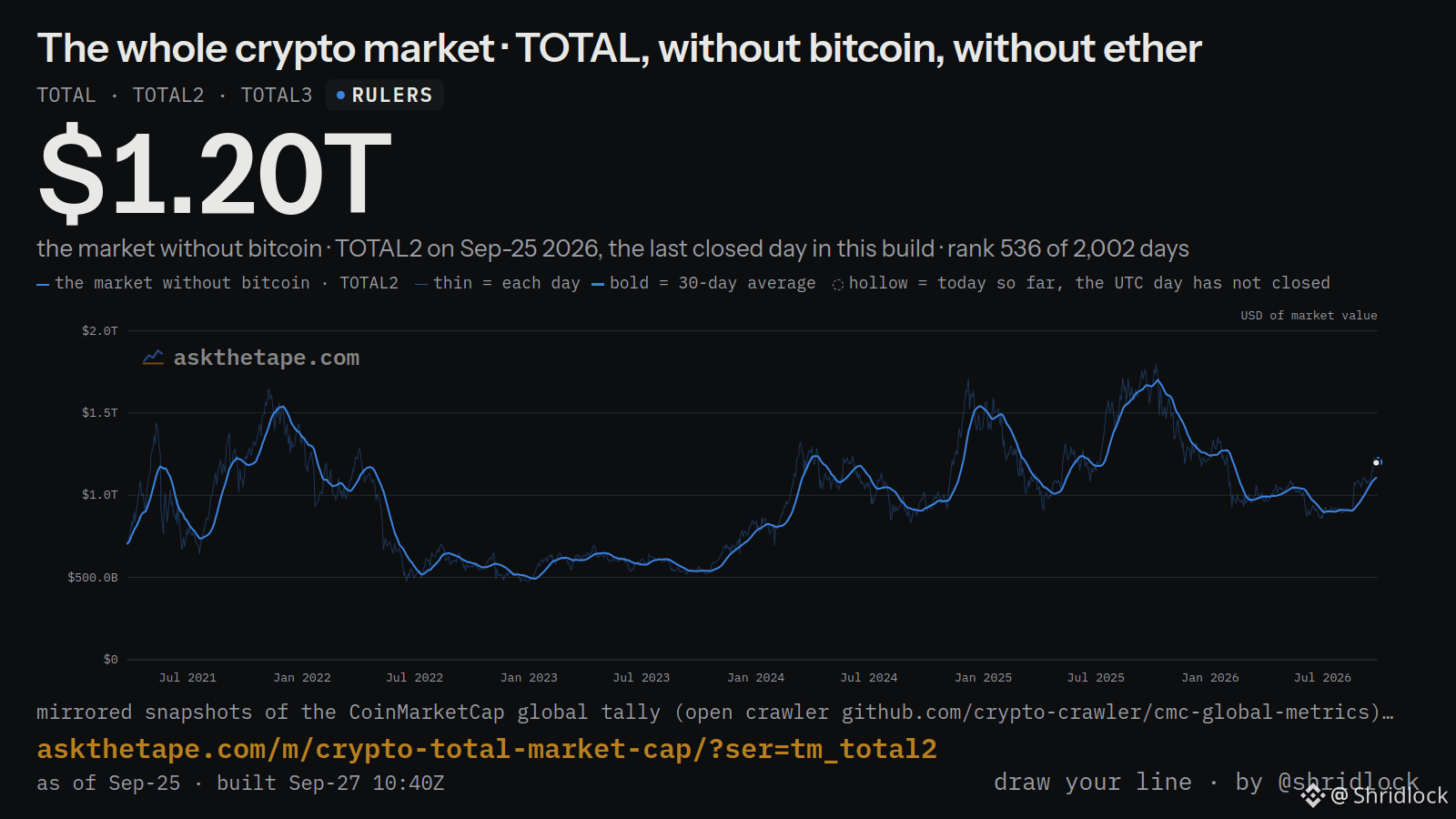Select the TOTAL series tab
This screenshot has width=1456, height=819.
[66, 96]
